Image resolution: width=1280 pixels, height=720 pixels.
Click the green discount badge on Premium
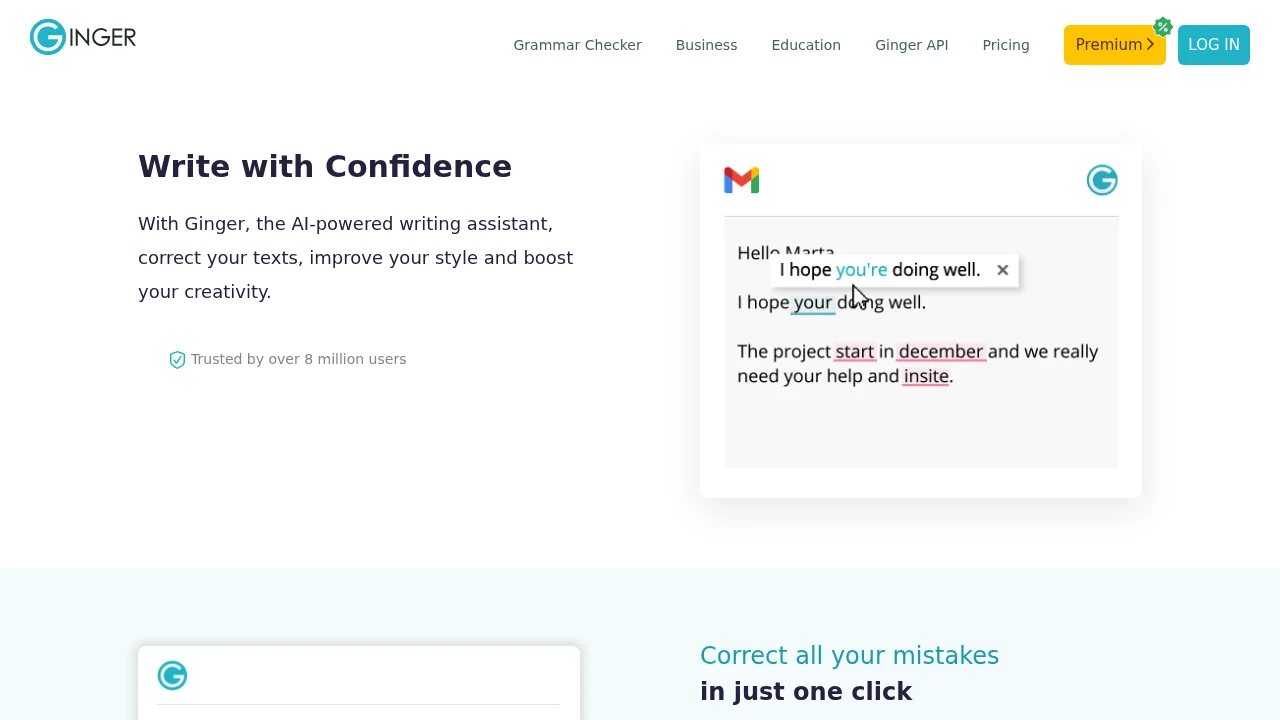tap(1162, 27)
